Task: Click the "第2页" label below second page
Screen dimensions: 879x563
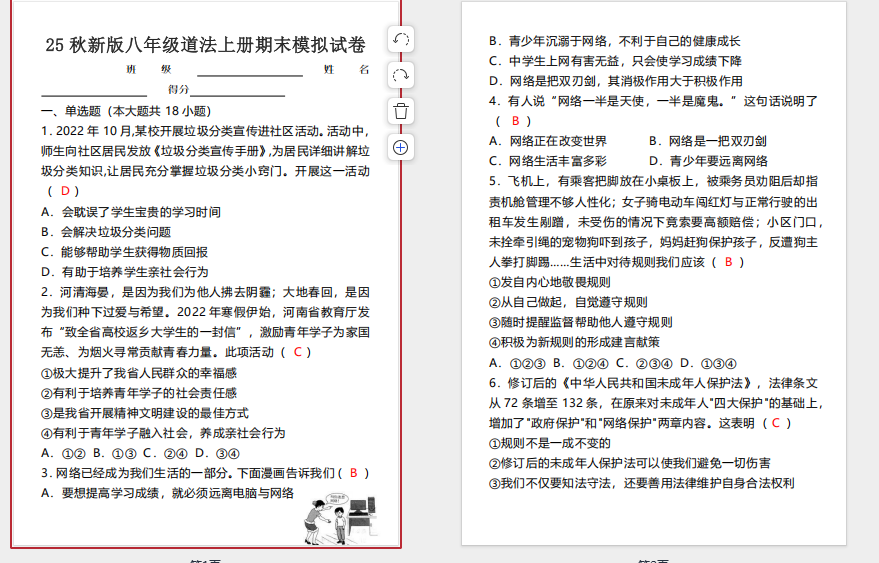Action: tap(653, 560)
